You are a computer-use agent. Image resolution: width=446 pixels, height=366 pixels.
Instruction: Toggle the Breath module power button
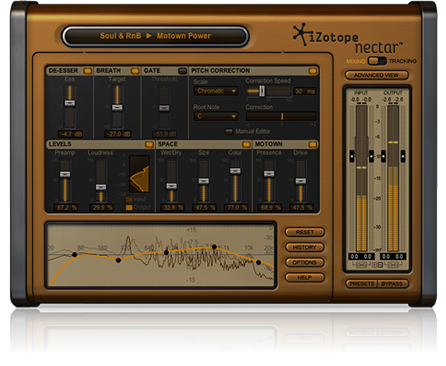tap(135, 71)
